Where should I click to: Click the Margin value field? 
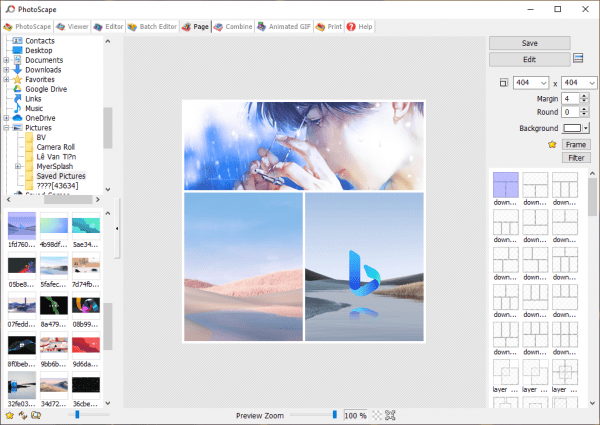(571, 99)
